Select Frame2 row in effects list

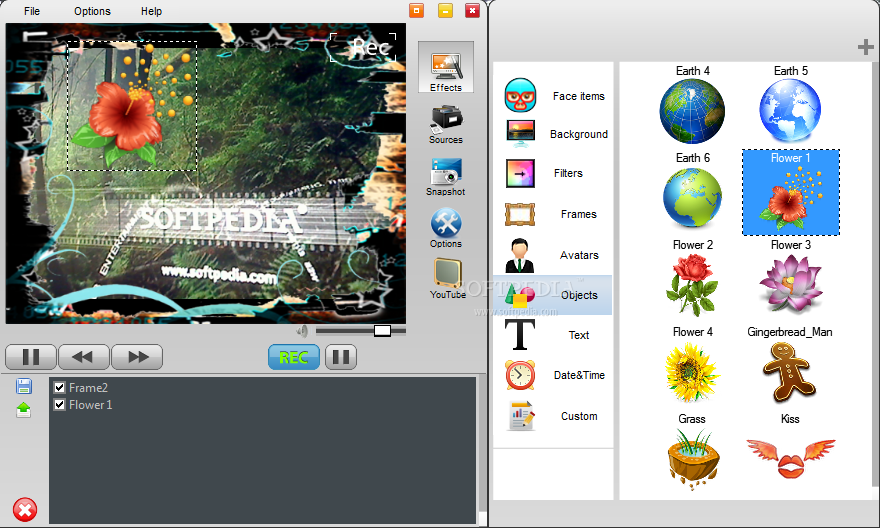[x=262, y=387]
